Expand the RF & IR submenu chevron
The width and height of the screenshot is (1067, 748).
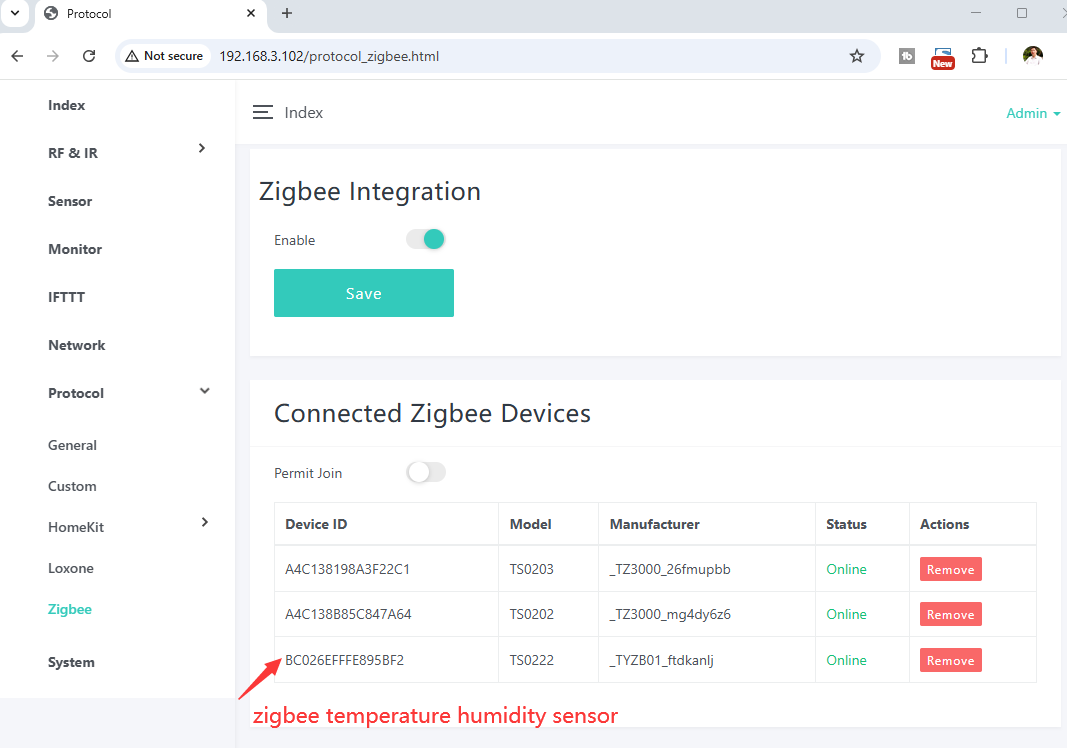click(x=202, y=148)
